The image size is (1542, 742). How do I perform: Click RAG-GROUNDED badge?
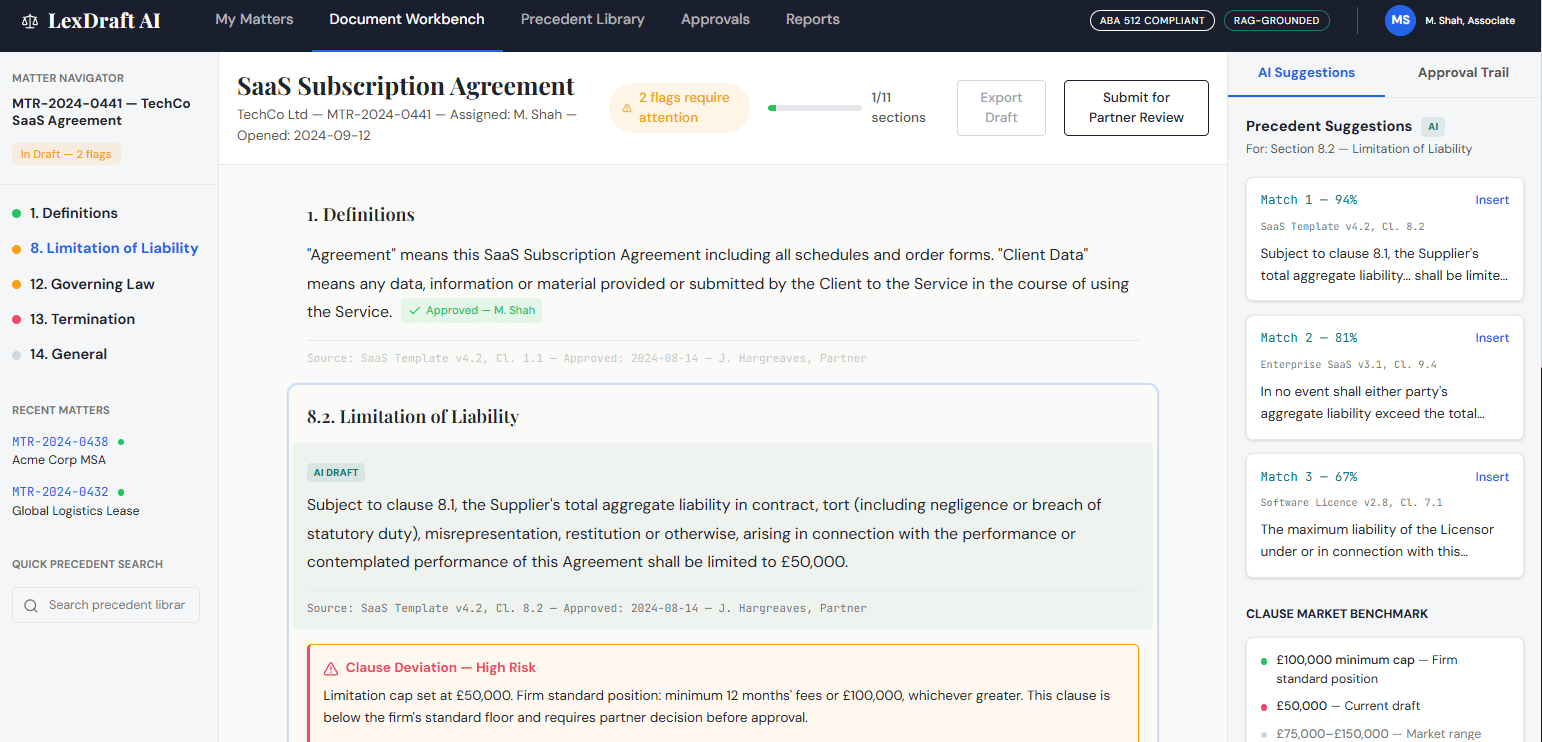(x=1277, y=20)
